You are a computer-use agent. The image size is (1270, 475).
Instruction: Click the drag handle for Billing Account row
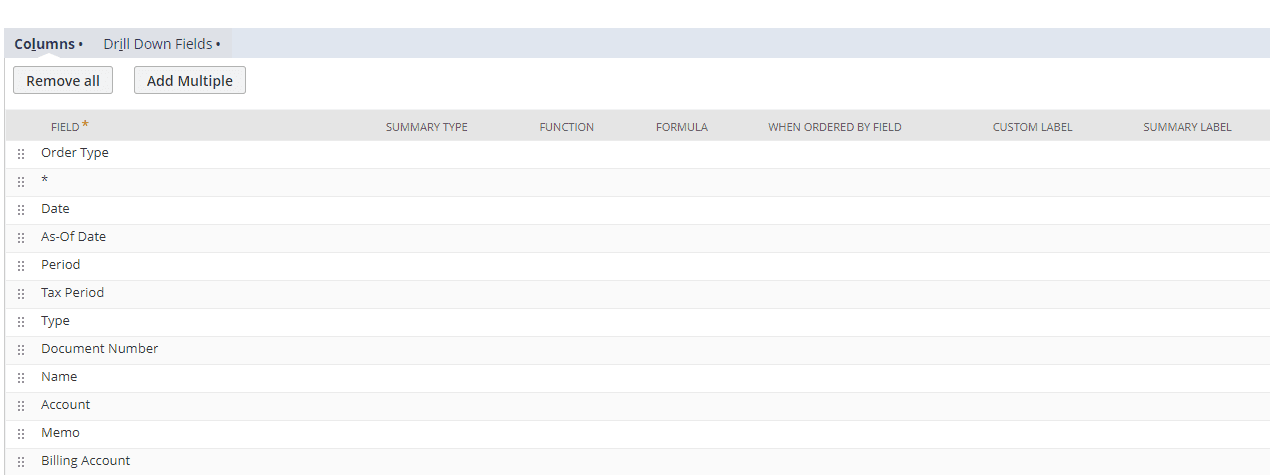click(x=21, y=462)
